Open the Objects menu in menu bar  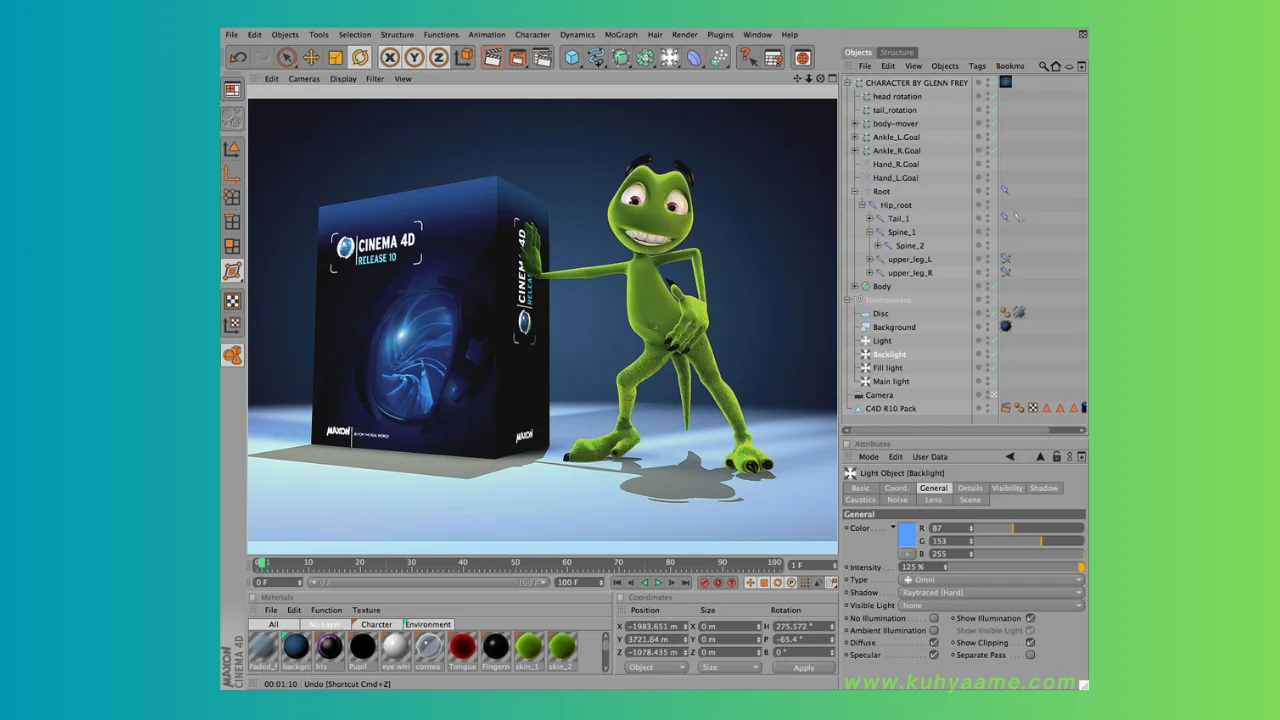pos(285,35)
